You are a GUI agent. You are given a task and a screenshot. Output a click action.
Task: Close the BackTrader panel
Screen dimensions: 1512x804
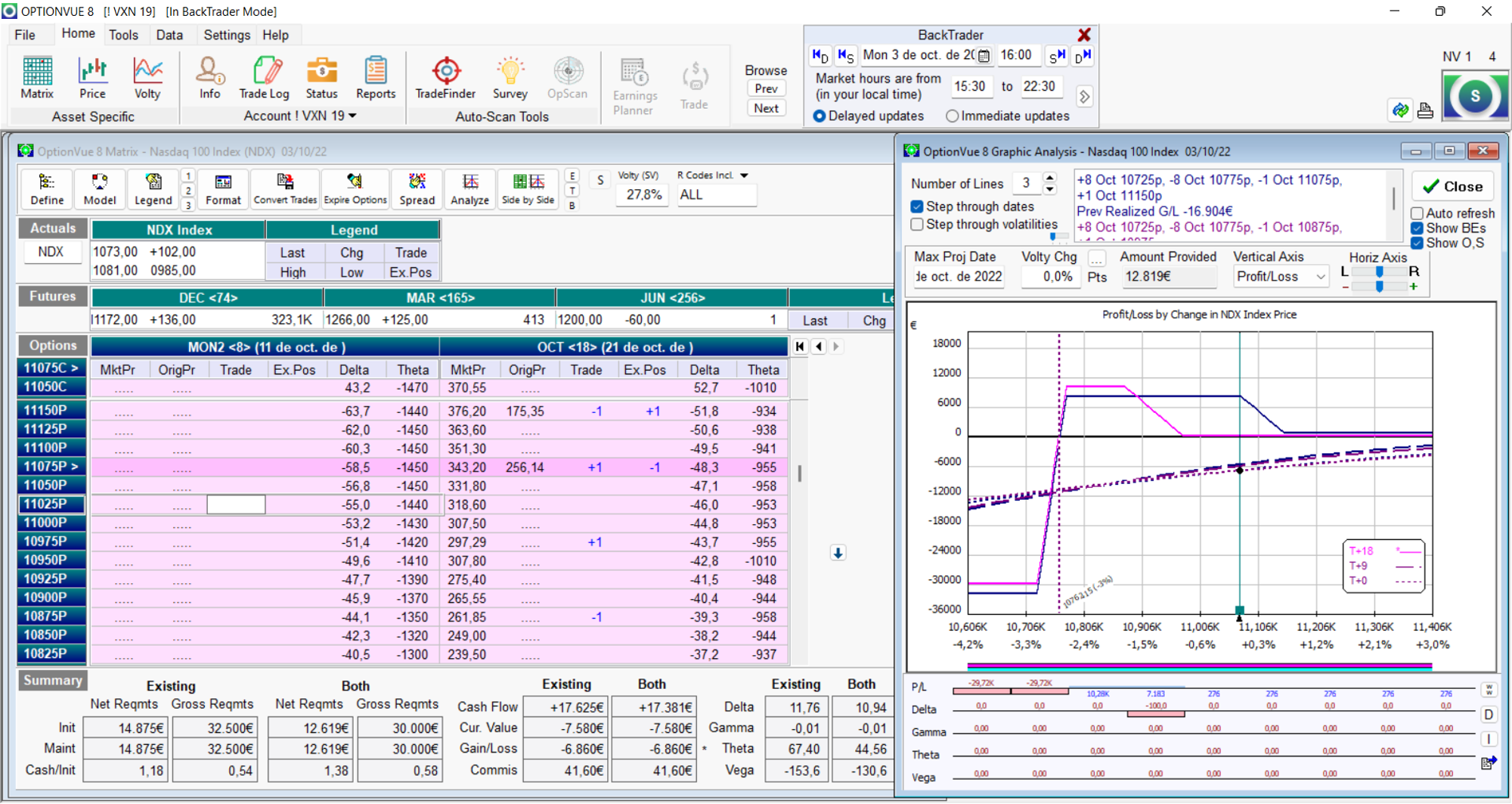(1084, 35)
